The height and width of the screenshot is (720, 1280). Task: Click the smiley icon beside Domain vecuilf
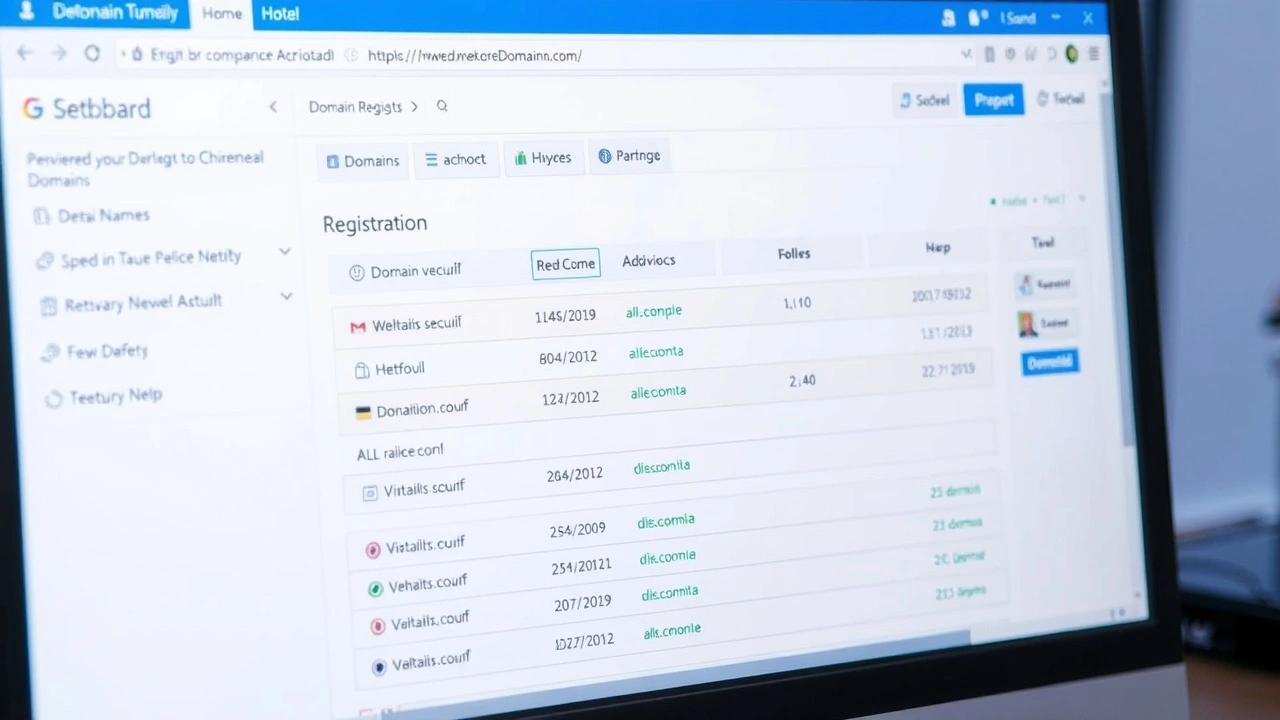tap(356, 272)
